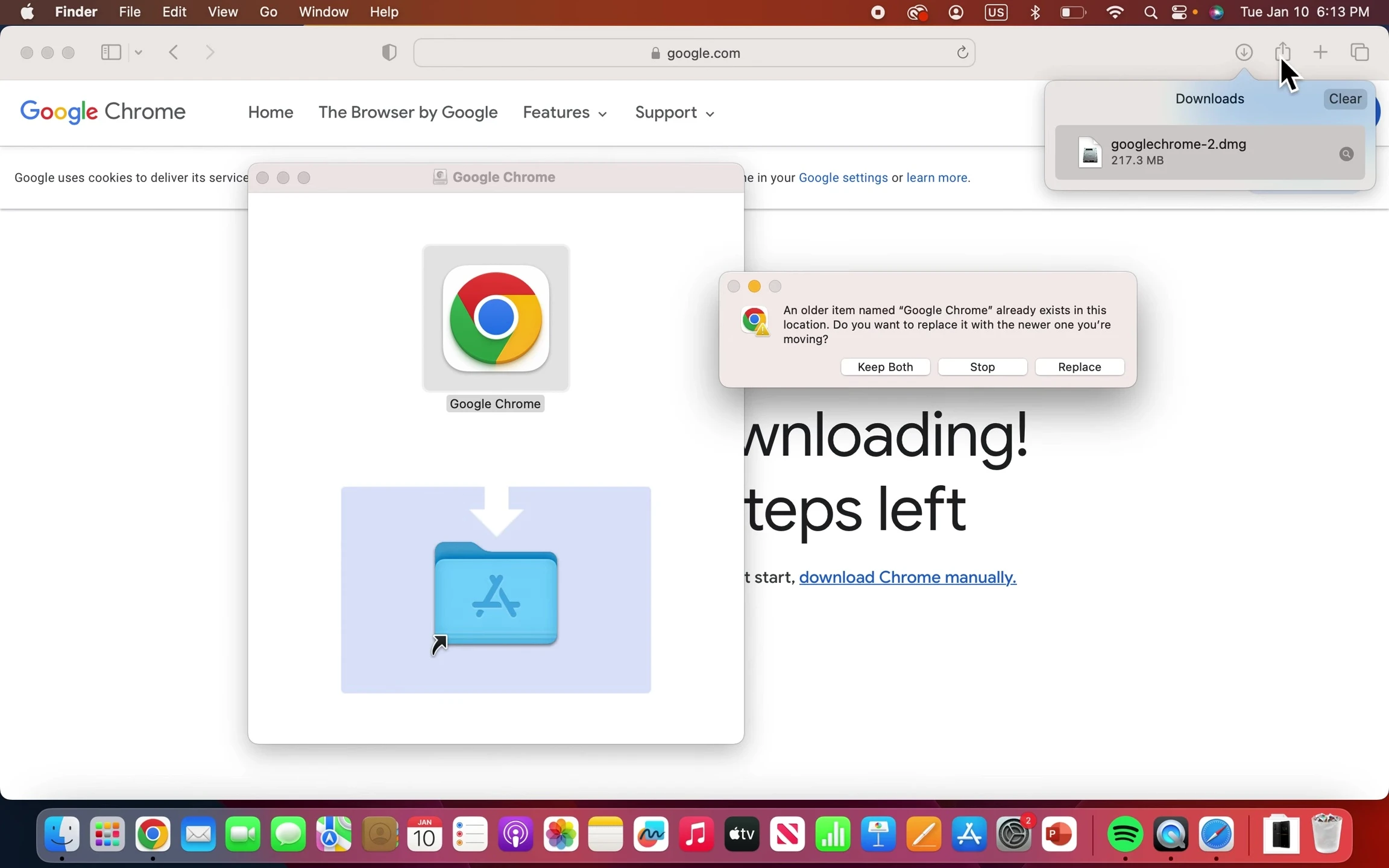Open the Wi-Fi menu

pos(1115,12)
